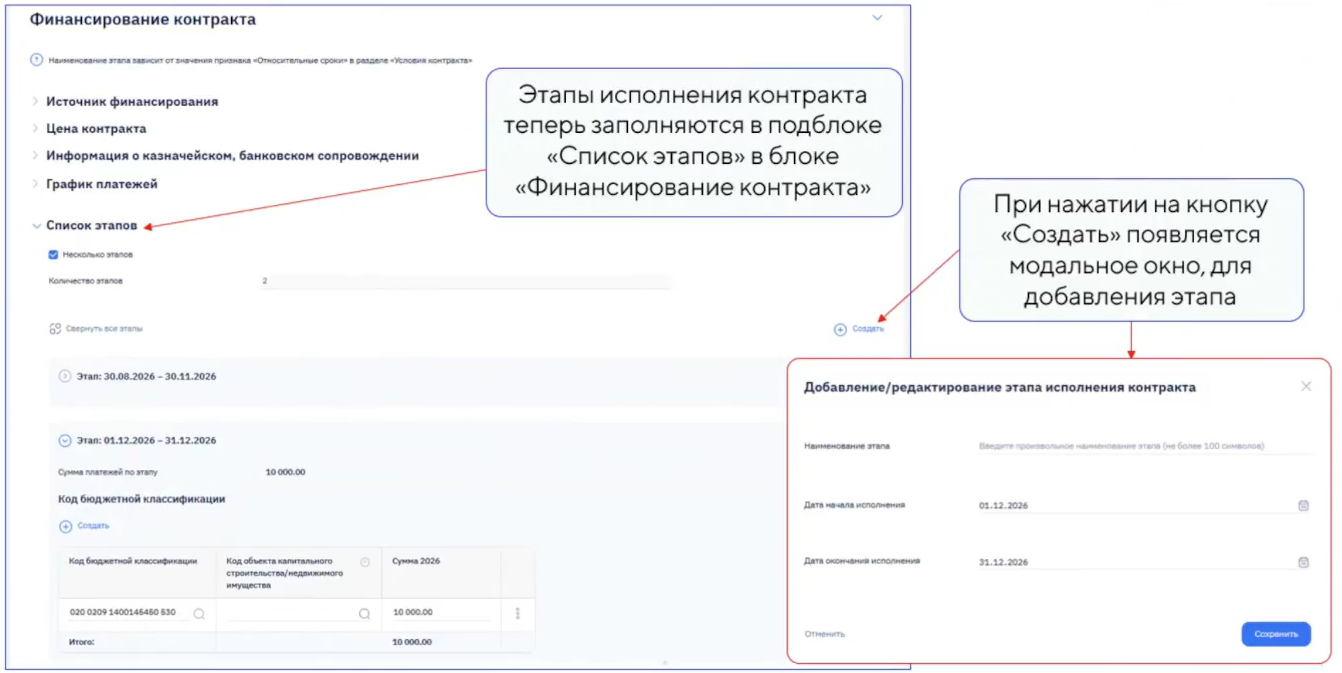
Task: Click Создать link to add a stage
Action: tap(868, 329)
